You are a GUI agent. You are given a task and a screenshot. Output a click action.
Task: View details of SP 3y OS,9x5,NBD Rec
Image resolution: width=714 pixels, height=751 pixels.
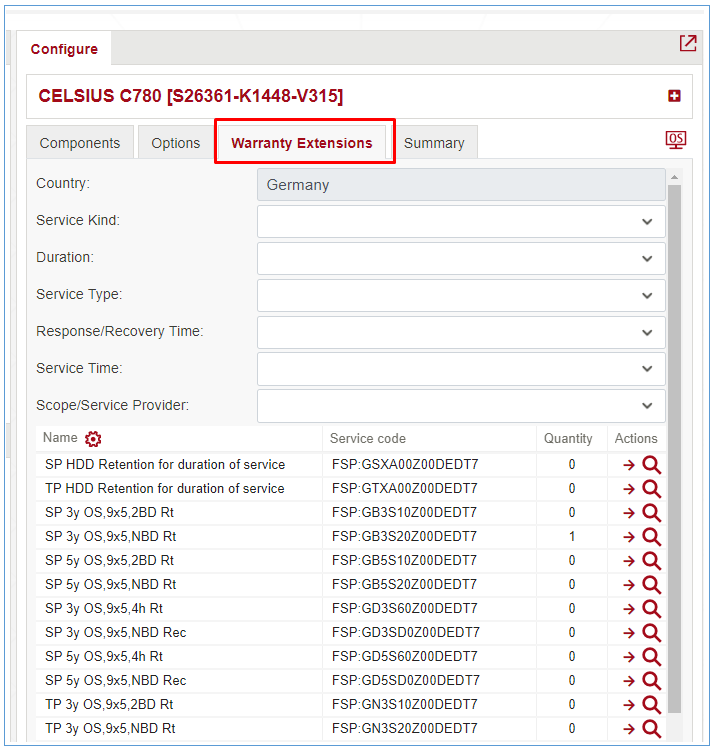(652, 632)
